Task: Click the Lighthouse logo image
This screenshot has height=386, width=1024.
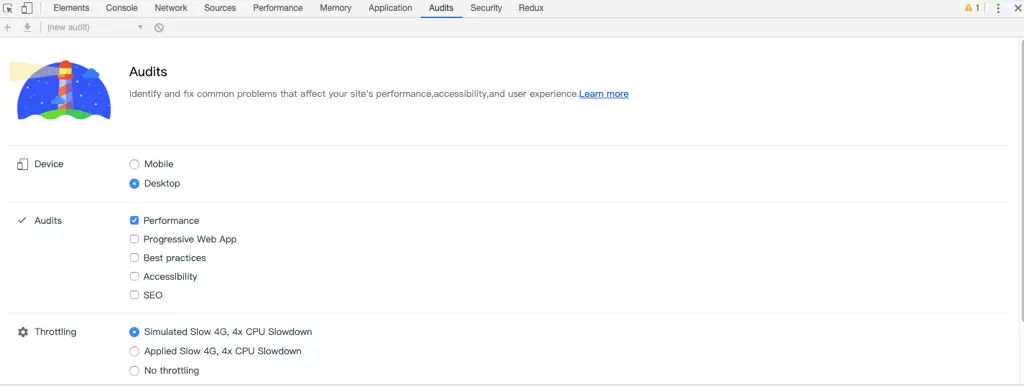Action: pos(60,90)
